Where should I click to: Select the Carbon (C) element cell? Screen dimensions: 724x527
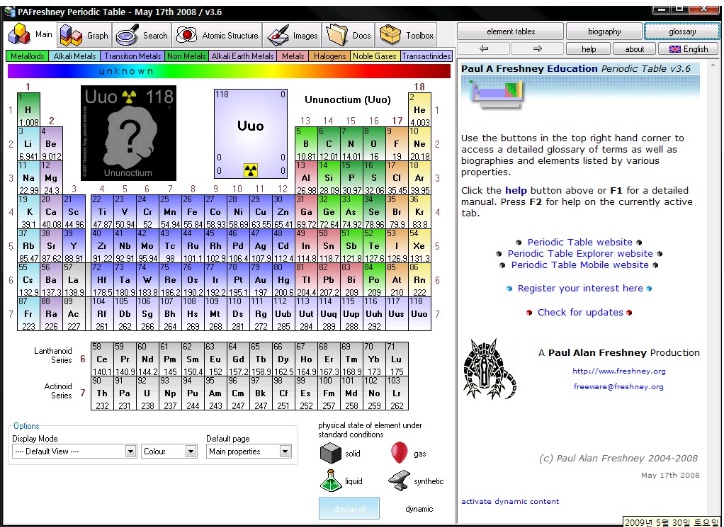coord(328,144)
